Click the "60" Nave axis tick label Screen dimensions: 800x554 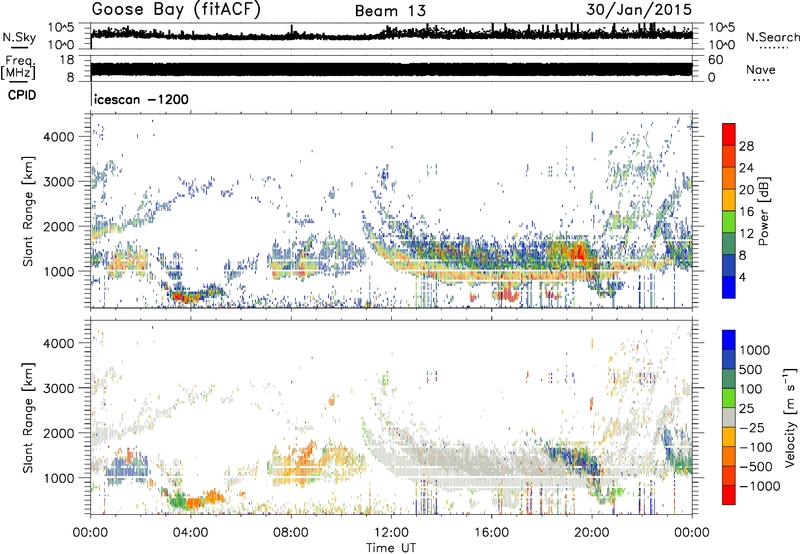[x=716, y=60]
